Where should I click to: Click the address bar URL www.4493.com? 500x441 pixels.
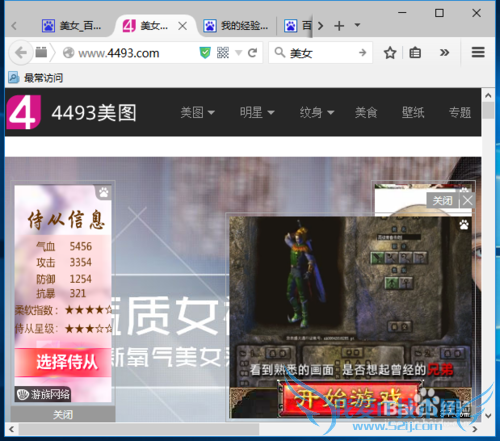(x=119, y=53)
